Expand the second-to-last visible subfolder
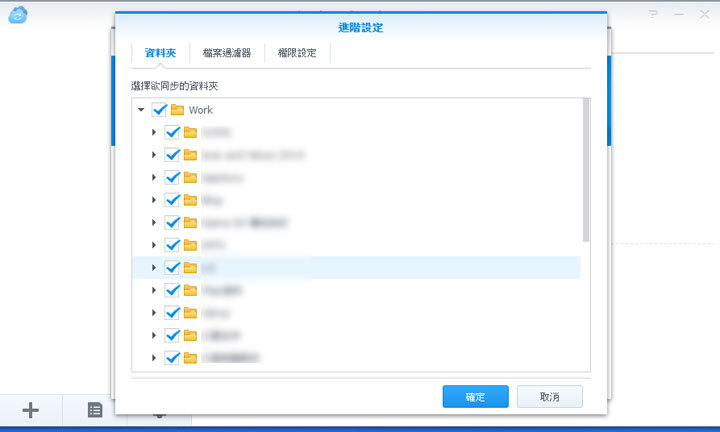 (x=154, y=335)
